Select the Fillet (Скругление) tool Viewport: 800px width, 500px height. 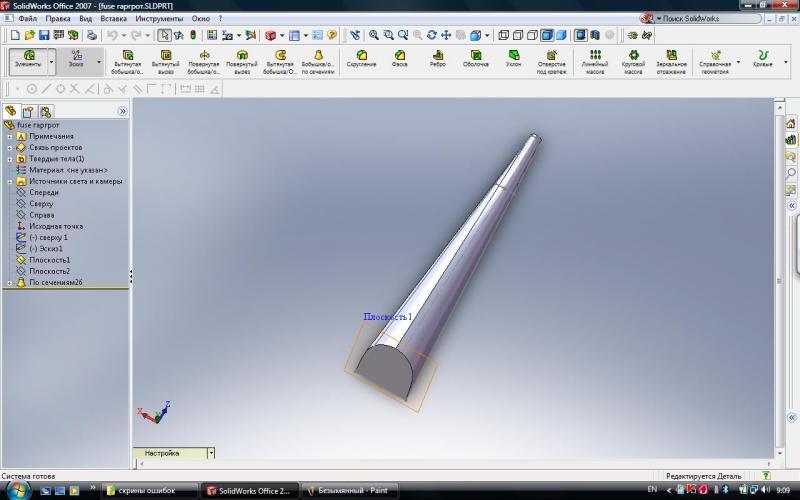(361, 58)
